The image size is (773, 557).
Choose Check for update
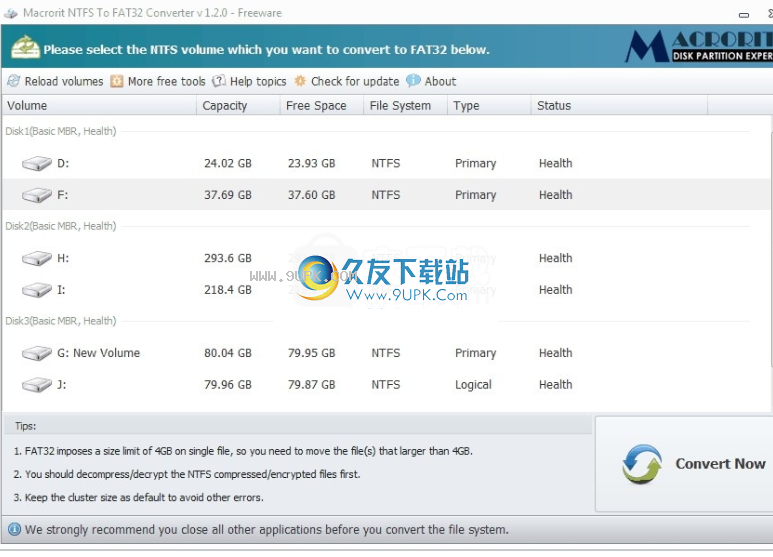(x=347, y=81)
